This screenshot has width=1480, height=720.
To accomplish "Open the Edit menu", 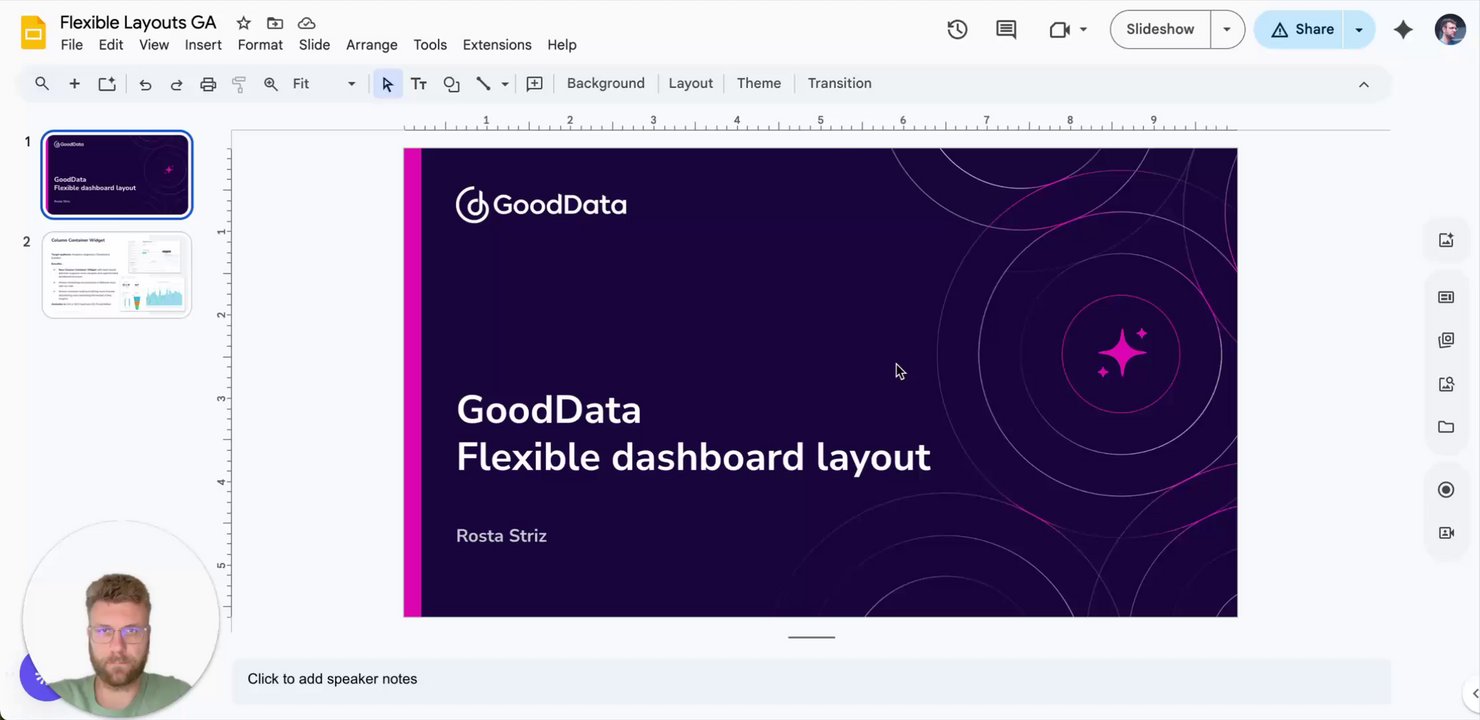I will [x=111, y=45].
